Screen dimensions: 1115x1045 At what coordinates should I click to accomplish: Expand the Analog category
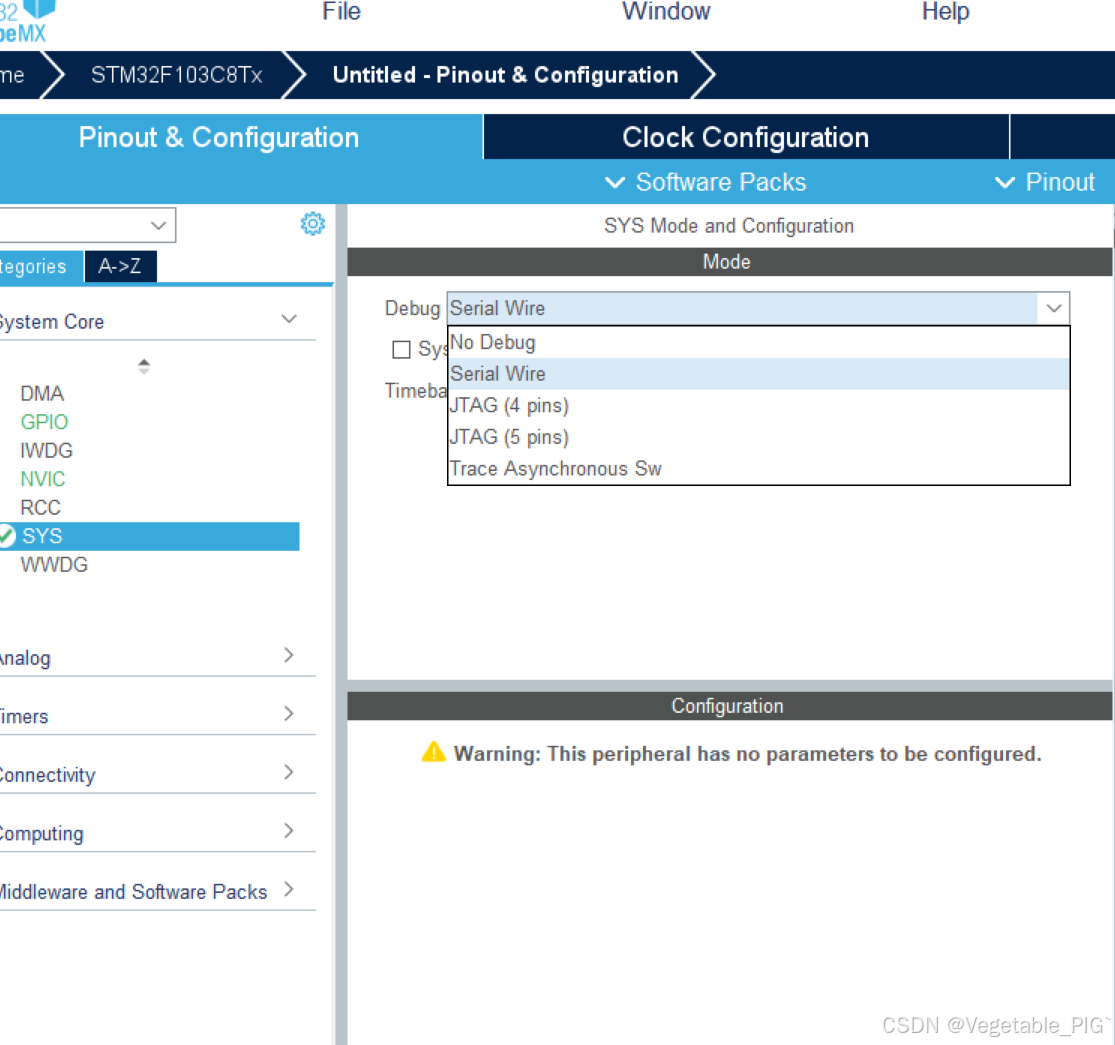point(289,655)
